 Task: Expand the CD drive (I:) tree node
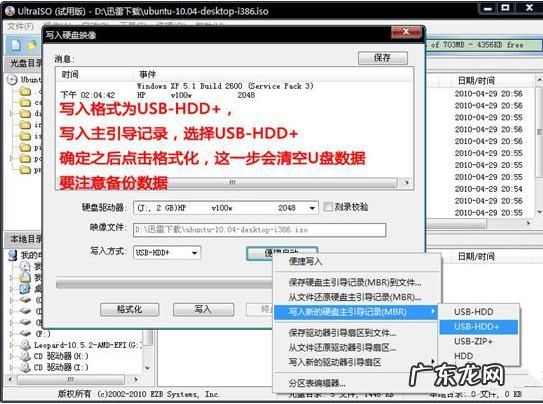pos(12,367)
